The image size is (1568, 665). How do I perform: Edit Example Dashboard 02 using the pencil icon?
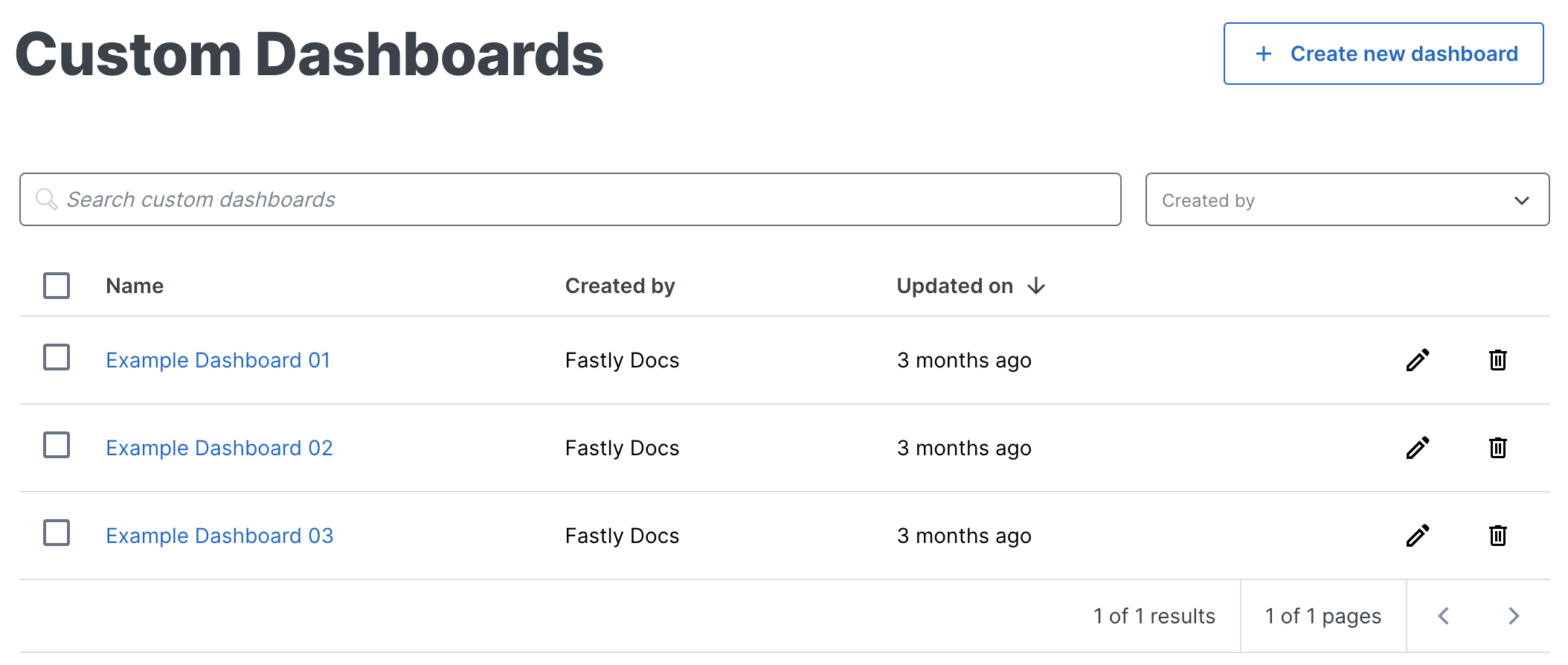(1417, 448)
